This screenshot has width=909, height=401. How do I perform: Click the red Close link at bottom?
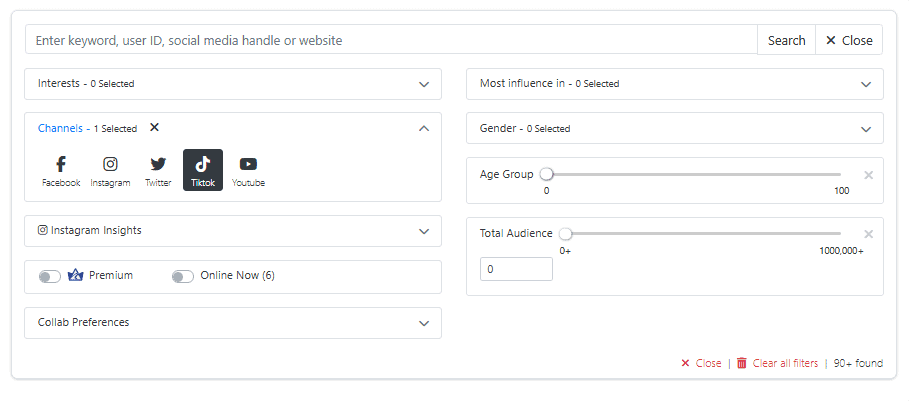(x=701, y=363)
